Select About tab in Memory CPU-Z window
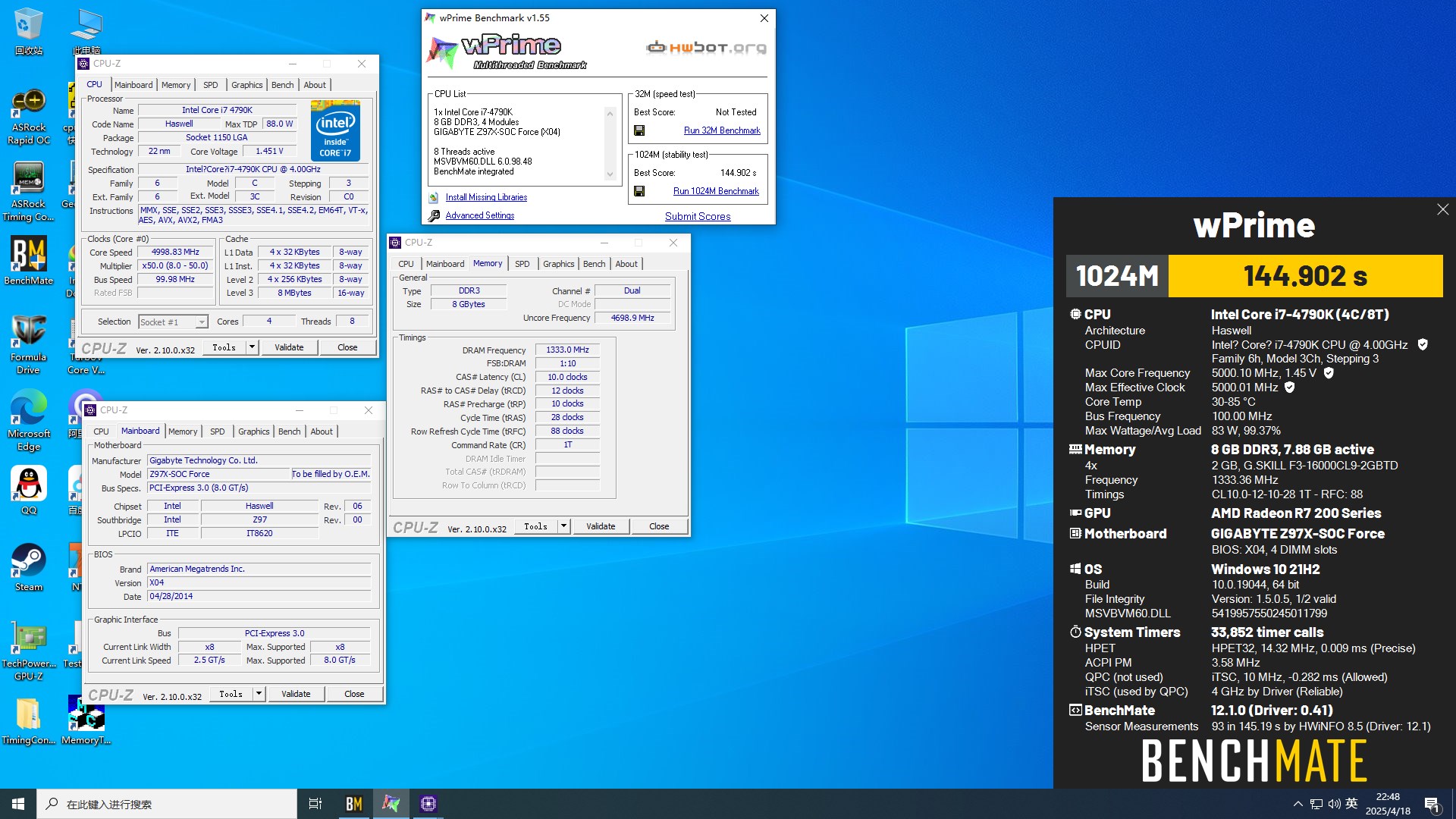 pos(626,264)
